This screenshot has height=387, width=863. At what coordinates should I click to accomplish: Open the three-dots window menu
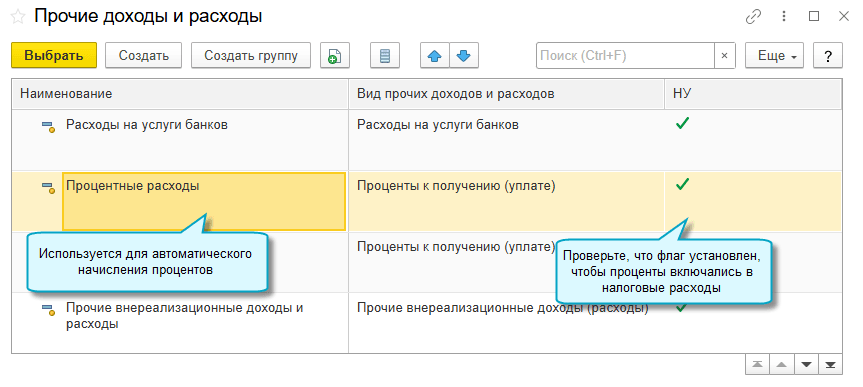click(x=784, y=17)
